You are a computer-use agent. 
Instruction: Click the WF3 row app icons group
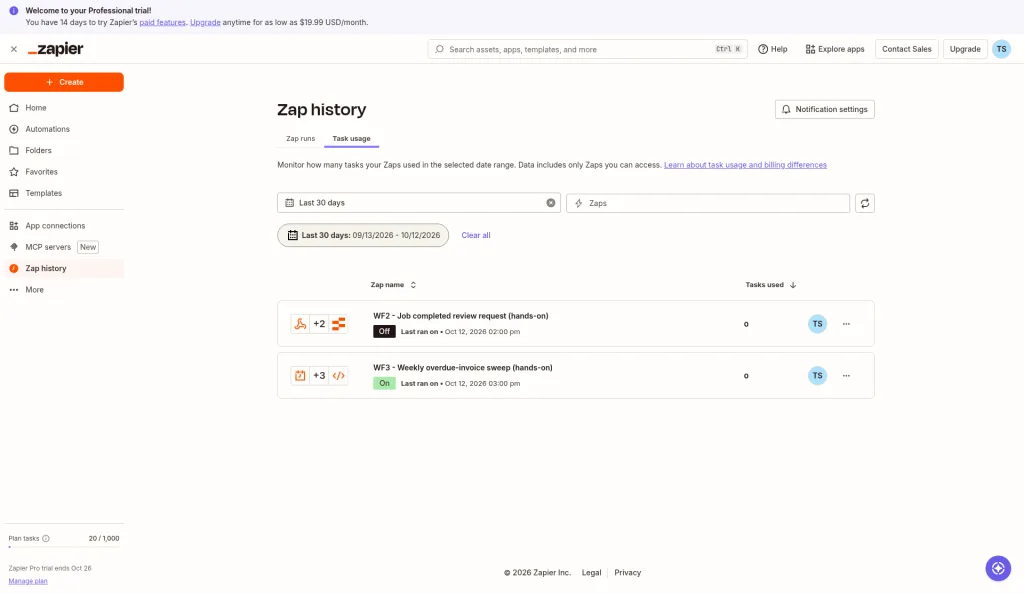[319, 375]
